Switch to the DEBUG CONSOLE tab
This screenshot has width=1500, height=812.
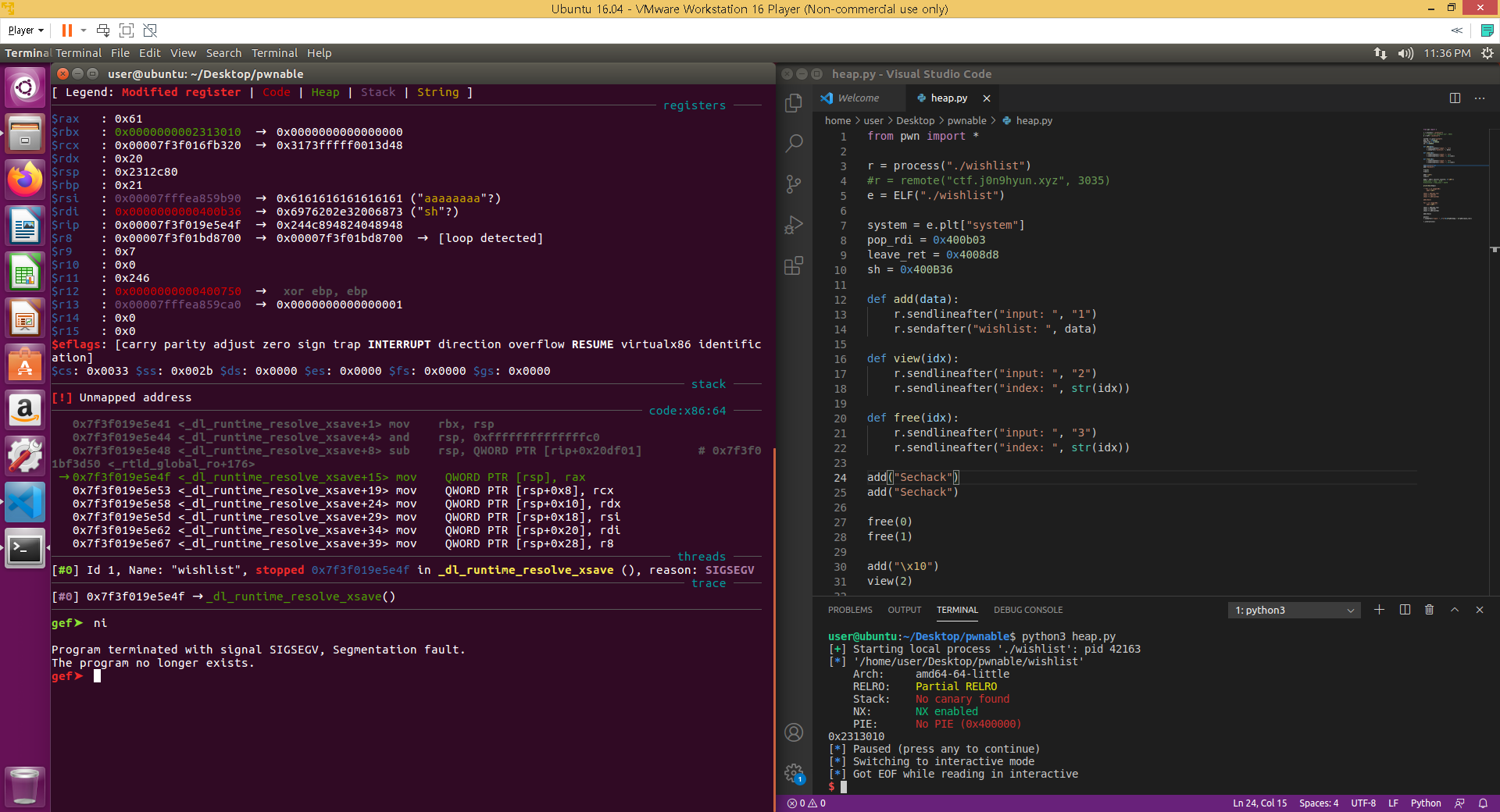pos(1028,610)
